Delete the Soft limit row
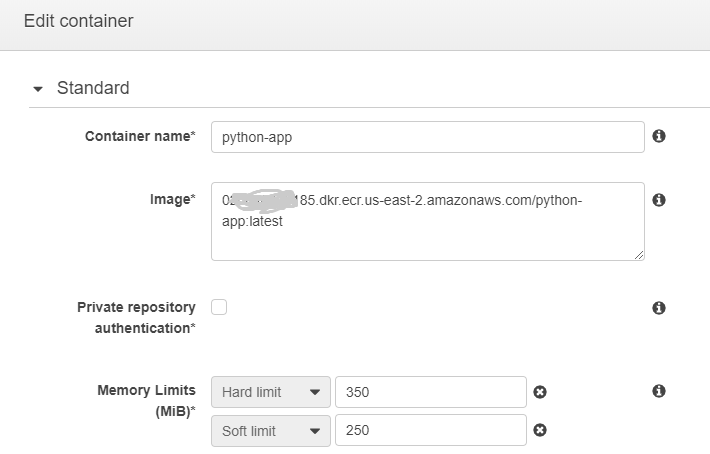This screenshot has width=710, height=454. pyautogui.click(x=540, y=430)
